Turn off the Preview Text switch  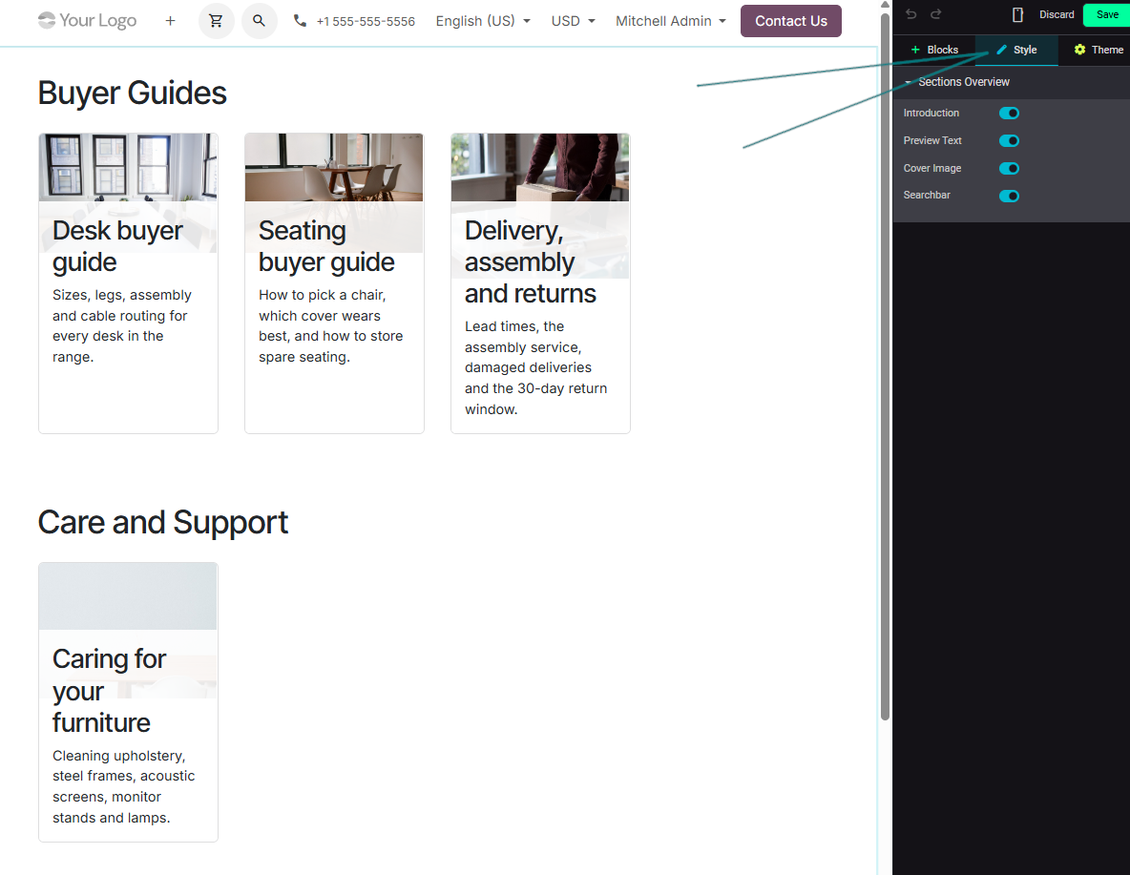click(x=1009, y=141)
